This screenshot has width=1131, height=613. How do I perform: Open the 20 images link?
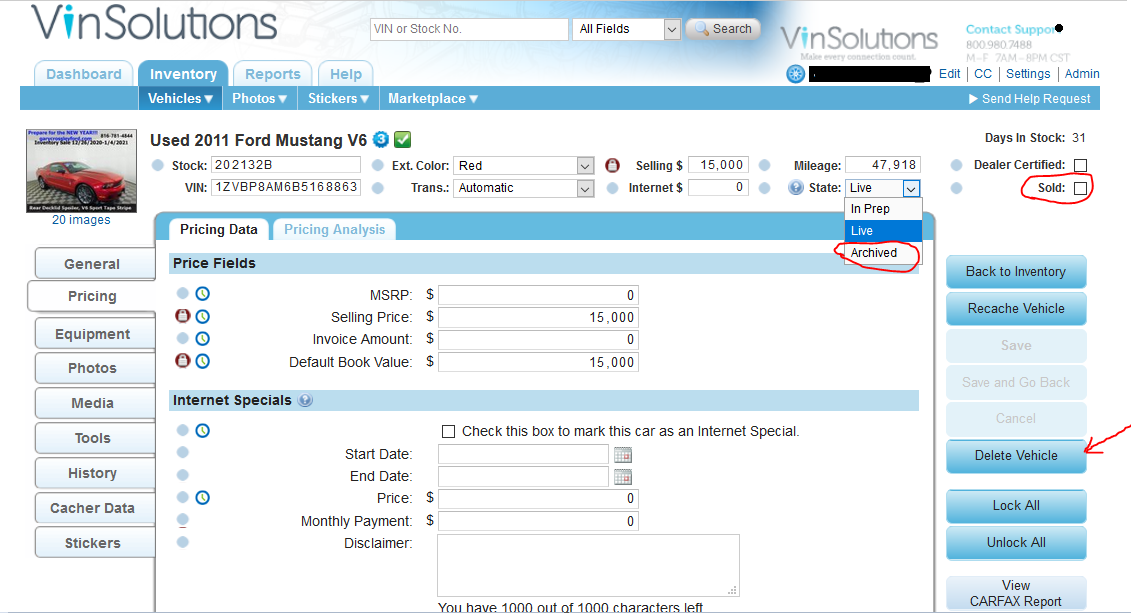[81, 220]
